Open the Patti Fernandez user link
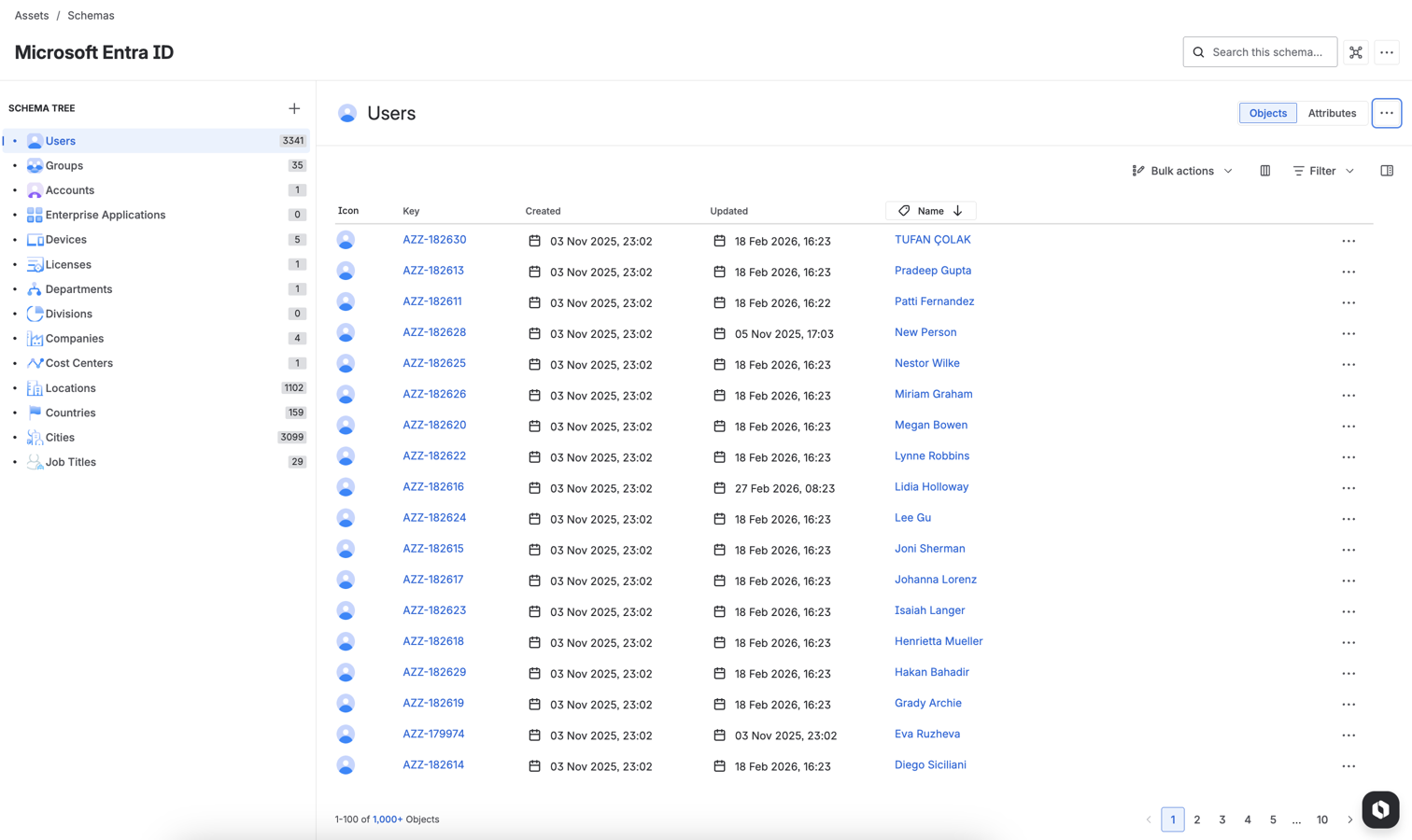 934,301
